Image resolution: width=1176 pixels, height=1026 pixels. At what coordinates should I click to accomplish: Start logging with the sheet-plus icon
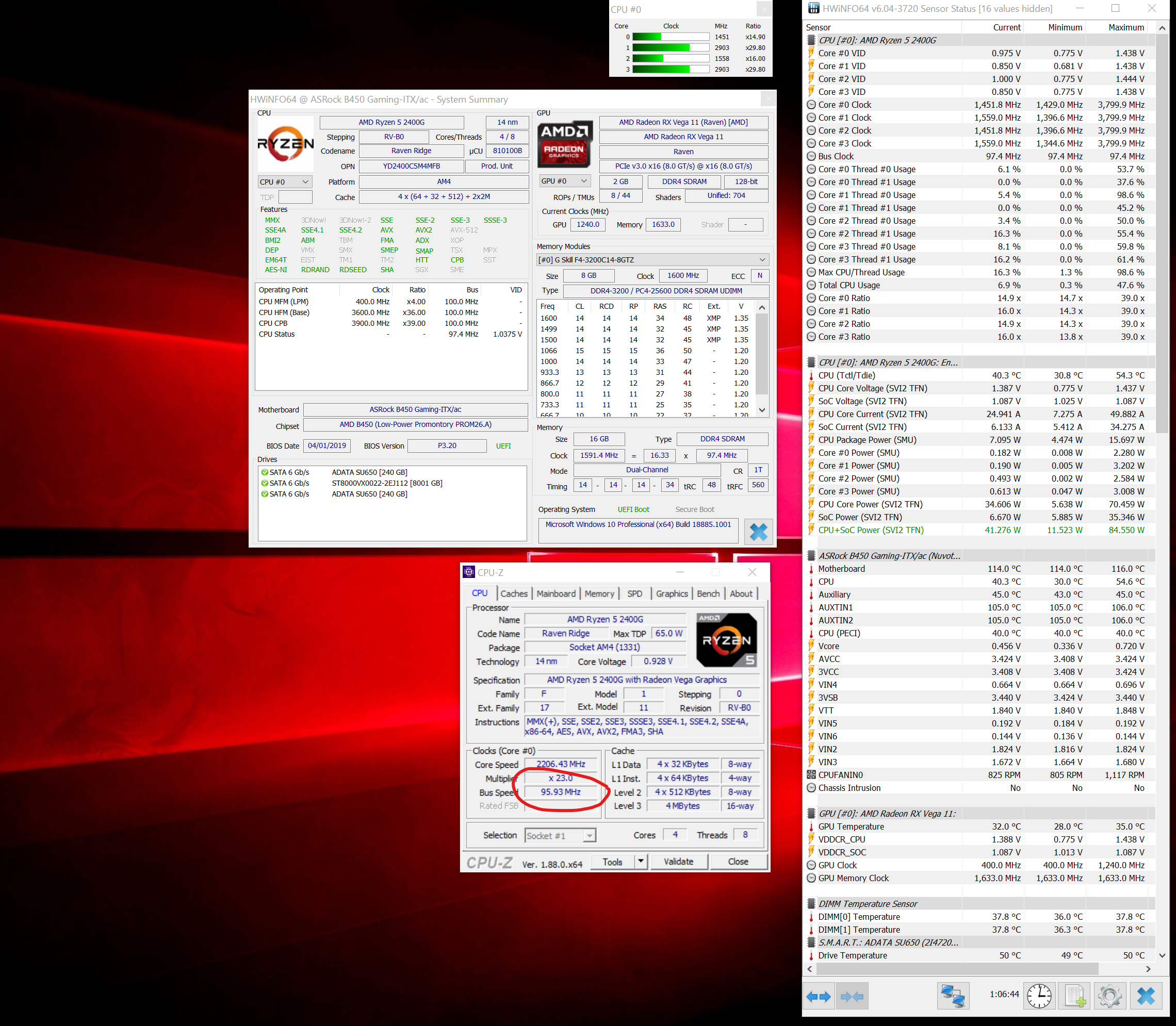tap(1074, 997)
